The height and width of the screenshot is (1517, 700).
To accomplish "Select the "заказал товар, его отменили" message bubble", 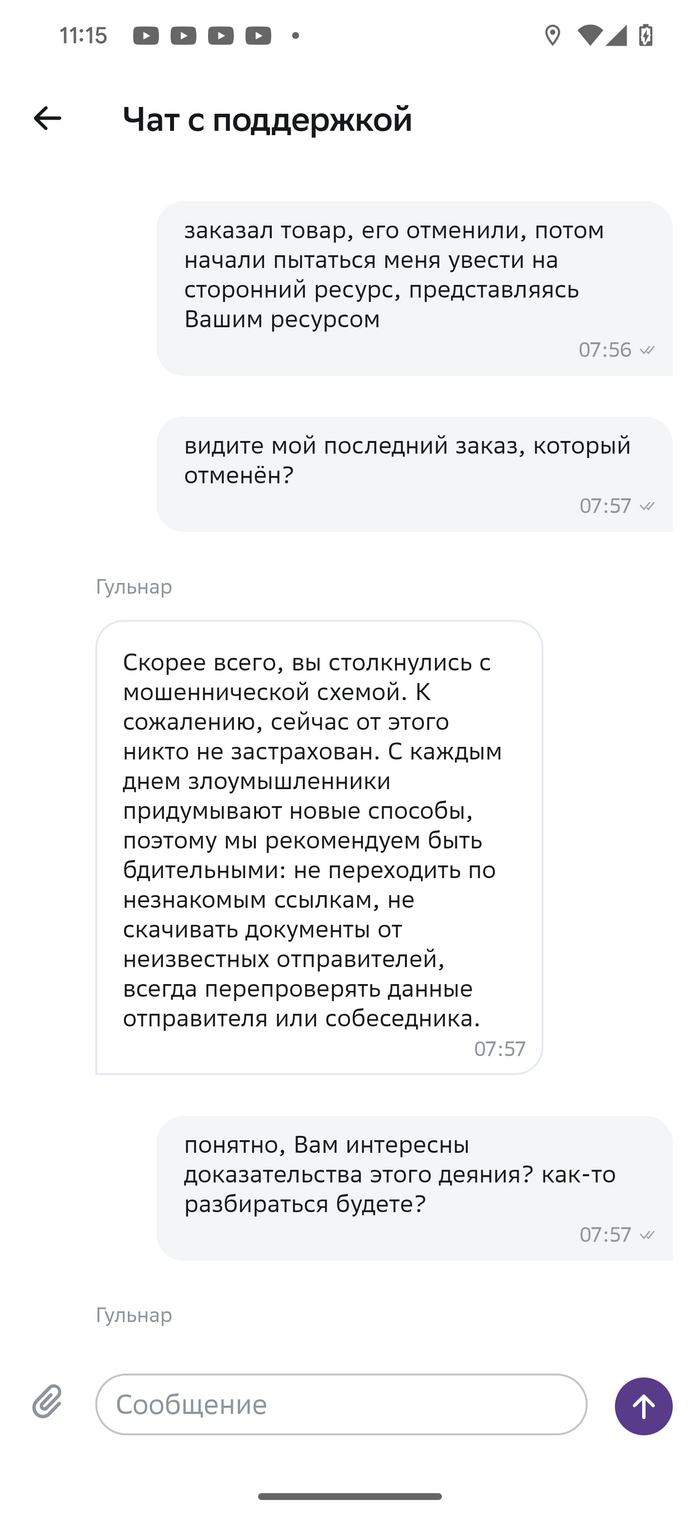I will point(414,288).
